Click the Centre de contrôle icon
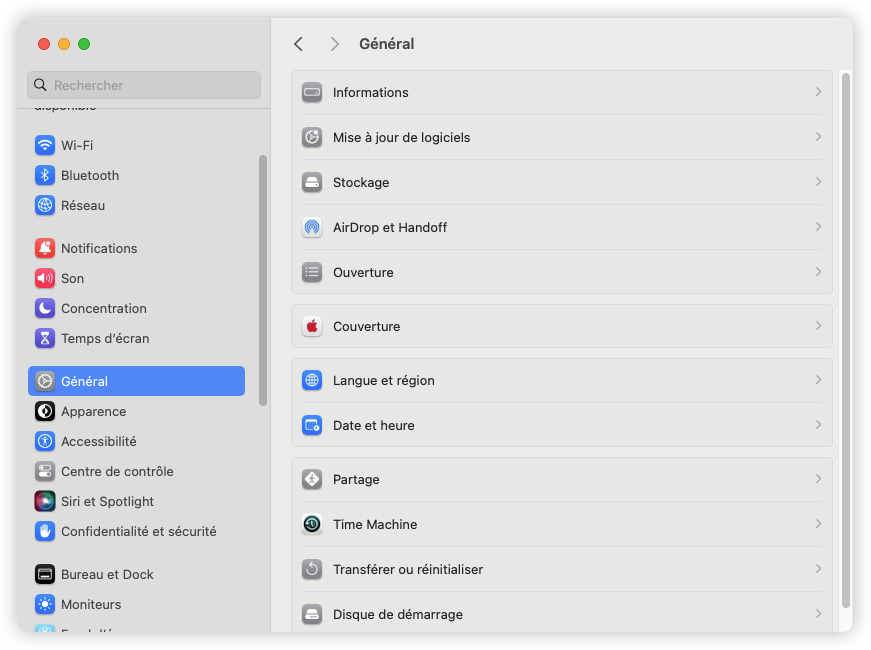 coord(45,471)
